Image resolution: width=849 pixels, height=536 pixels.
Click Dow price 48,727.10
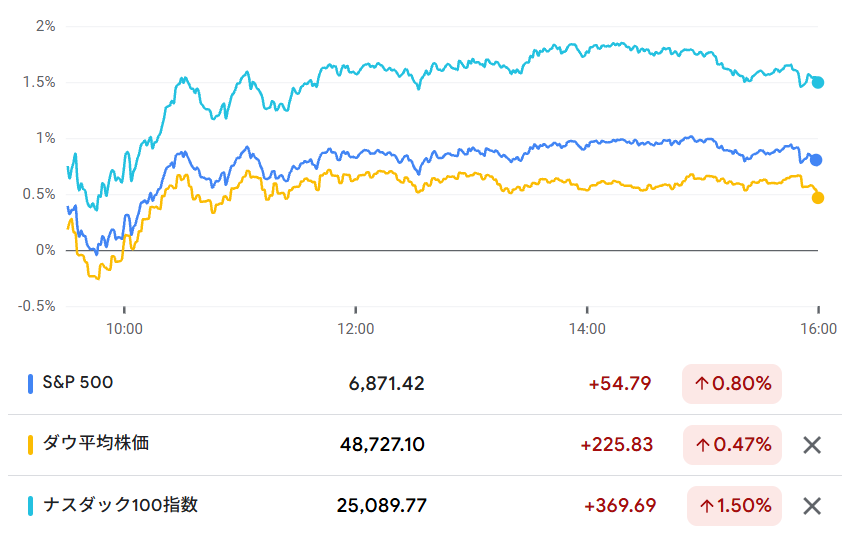tap(382, 444)
